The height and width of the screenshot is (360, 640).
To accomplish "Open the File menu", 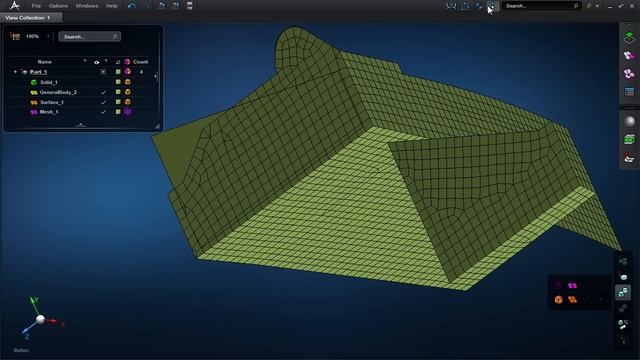I will pyautogui.click(x=36, y=6).
